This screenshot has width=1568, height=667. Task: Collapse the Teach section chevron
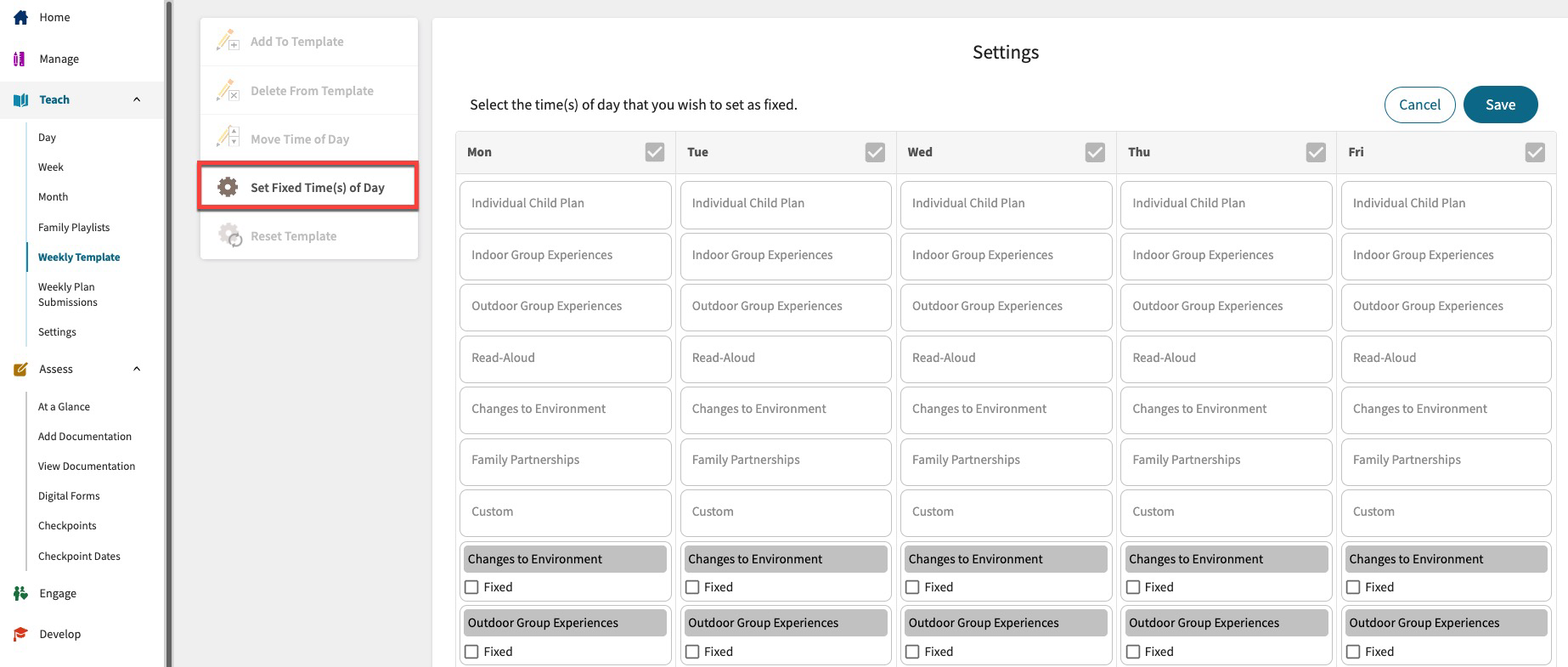coord(137,100)
